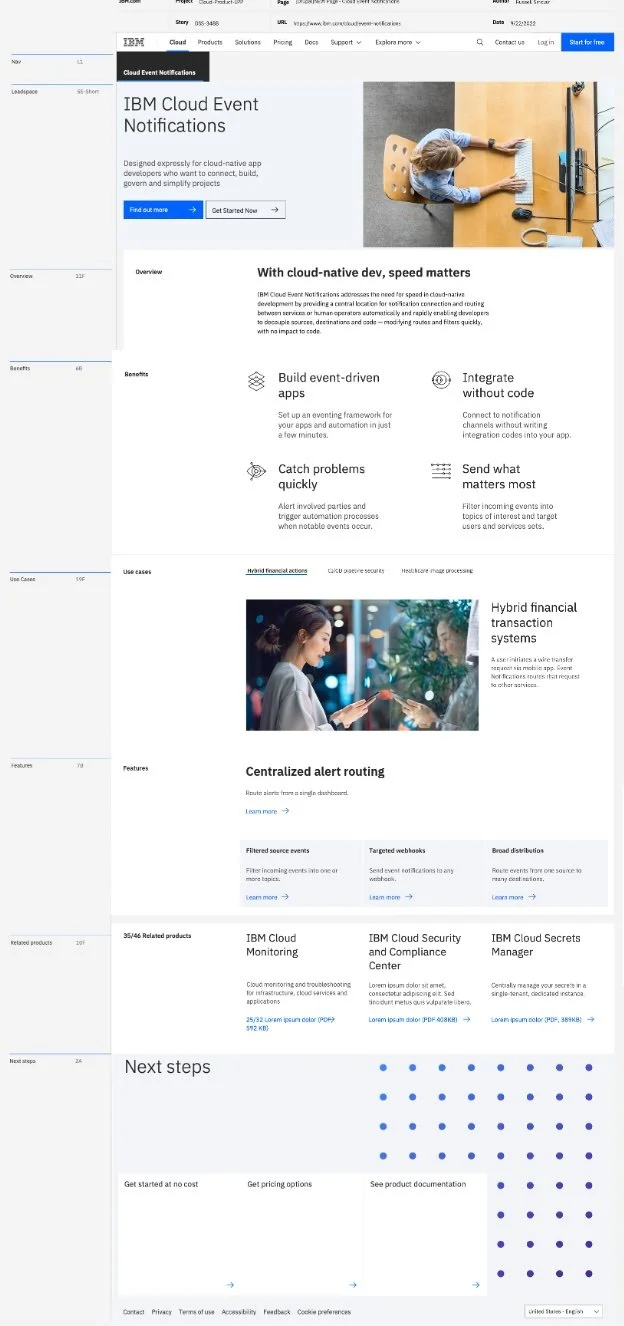
Task: Click the Centralized alert routing heading
Action: (x=315, y=771)
